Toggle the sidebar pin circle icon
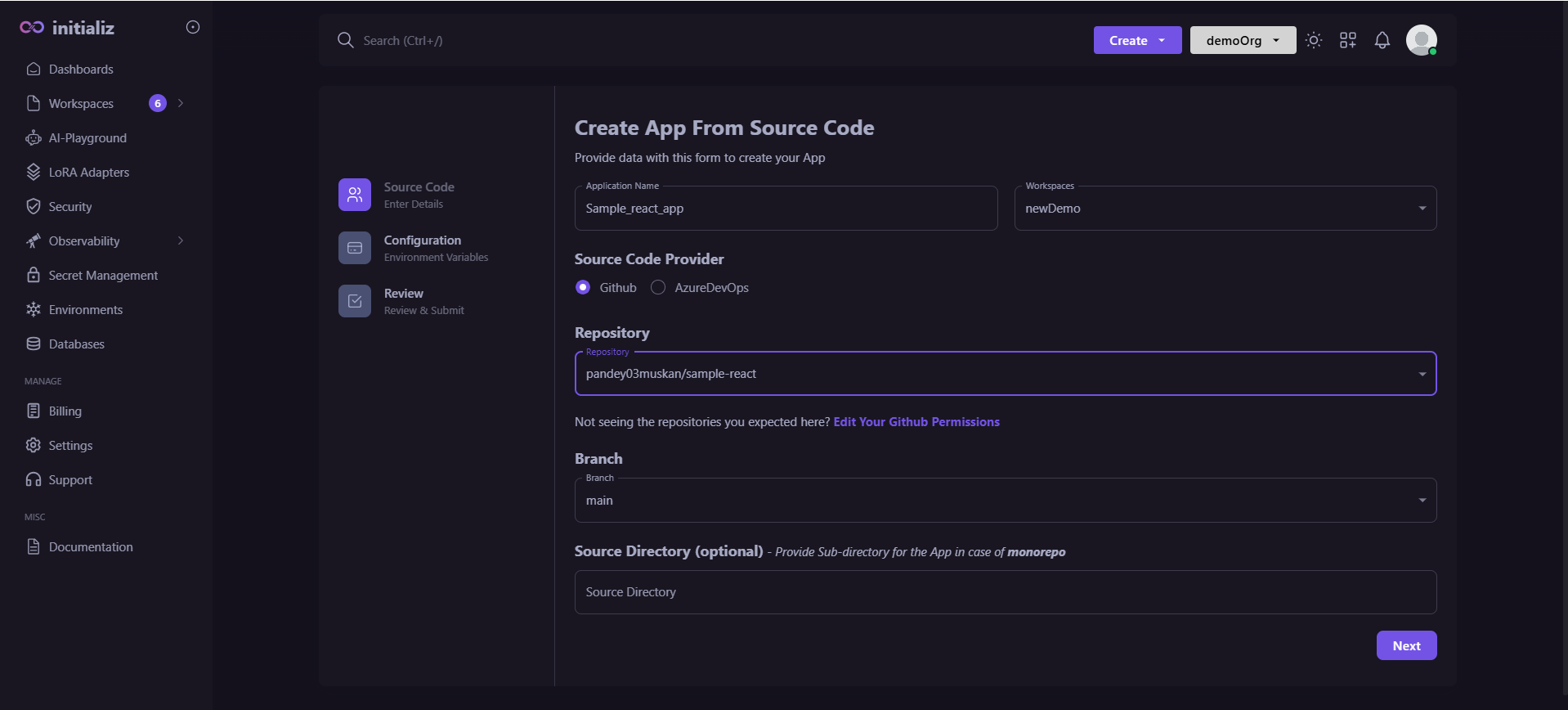Image resolution: width=1568 pixels, height=710 pixels. [193, 27]
